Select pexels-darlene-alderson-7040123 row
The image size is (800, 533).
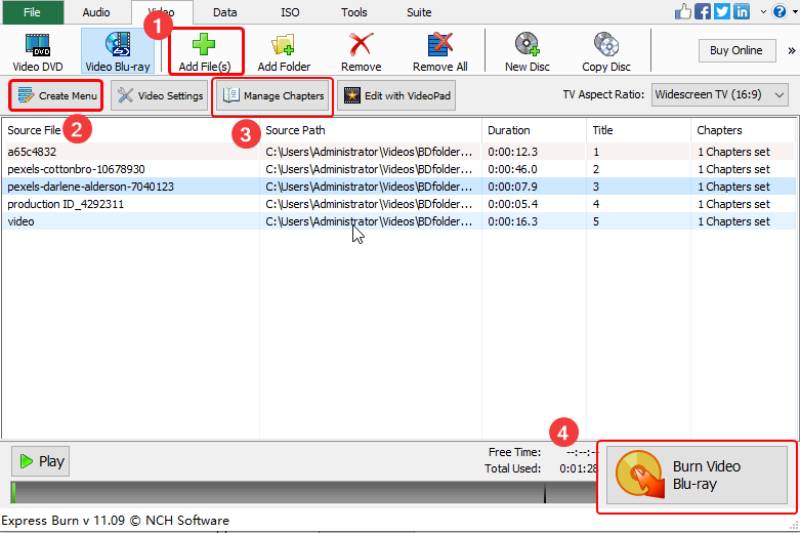[x=398, y=186]
